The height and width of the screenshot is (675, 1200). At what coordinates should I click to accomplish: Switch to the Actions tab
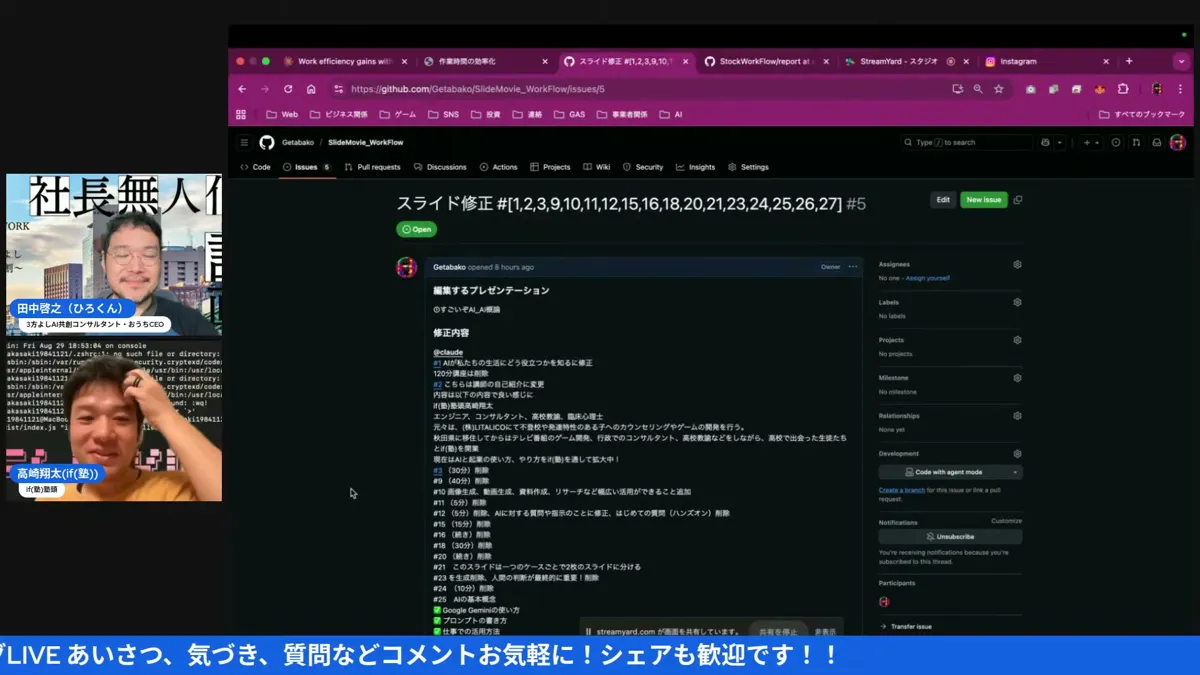[498, 167]
